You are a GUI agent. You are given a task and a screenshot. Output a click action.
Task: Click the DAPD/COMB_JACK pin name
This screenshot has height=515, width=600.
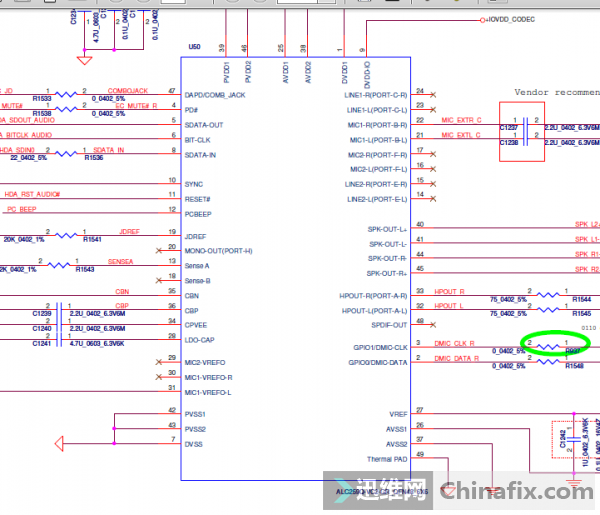pyautogui.click(x=215, y=95)
